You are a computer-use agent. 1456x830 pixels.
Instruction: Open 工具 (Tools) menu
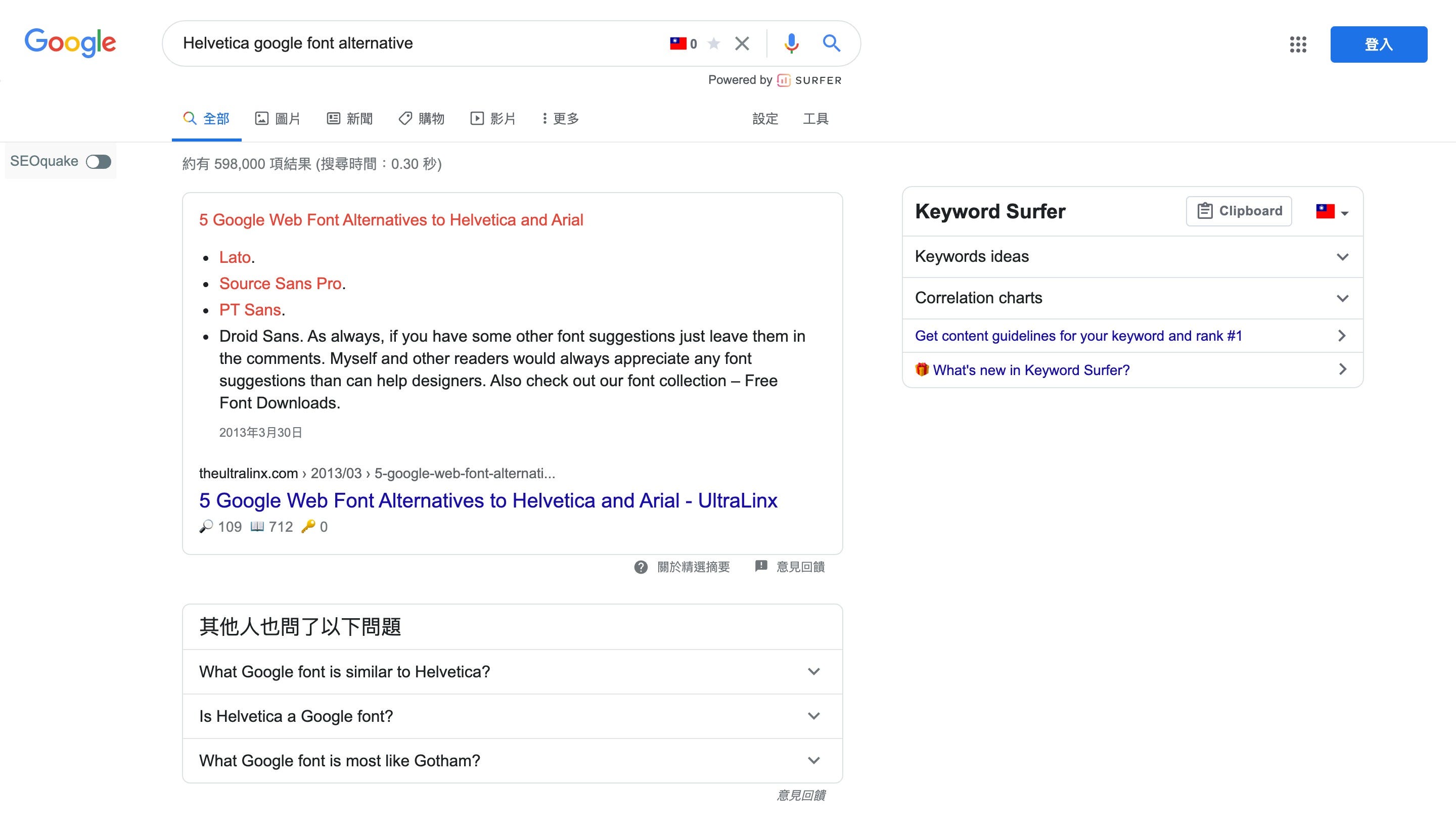[816, 119]
